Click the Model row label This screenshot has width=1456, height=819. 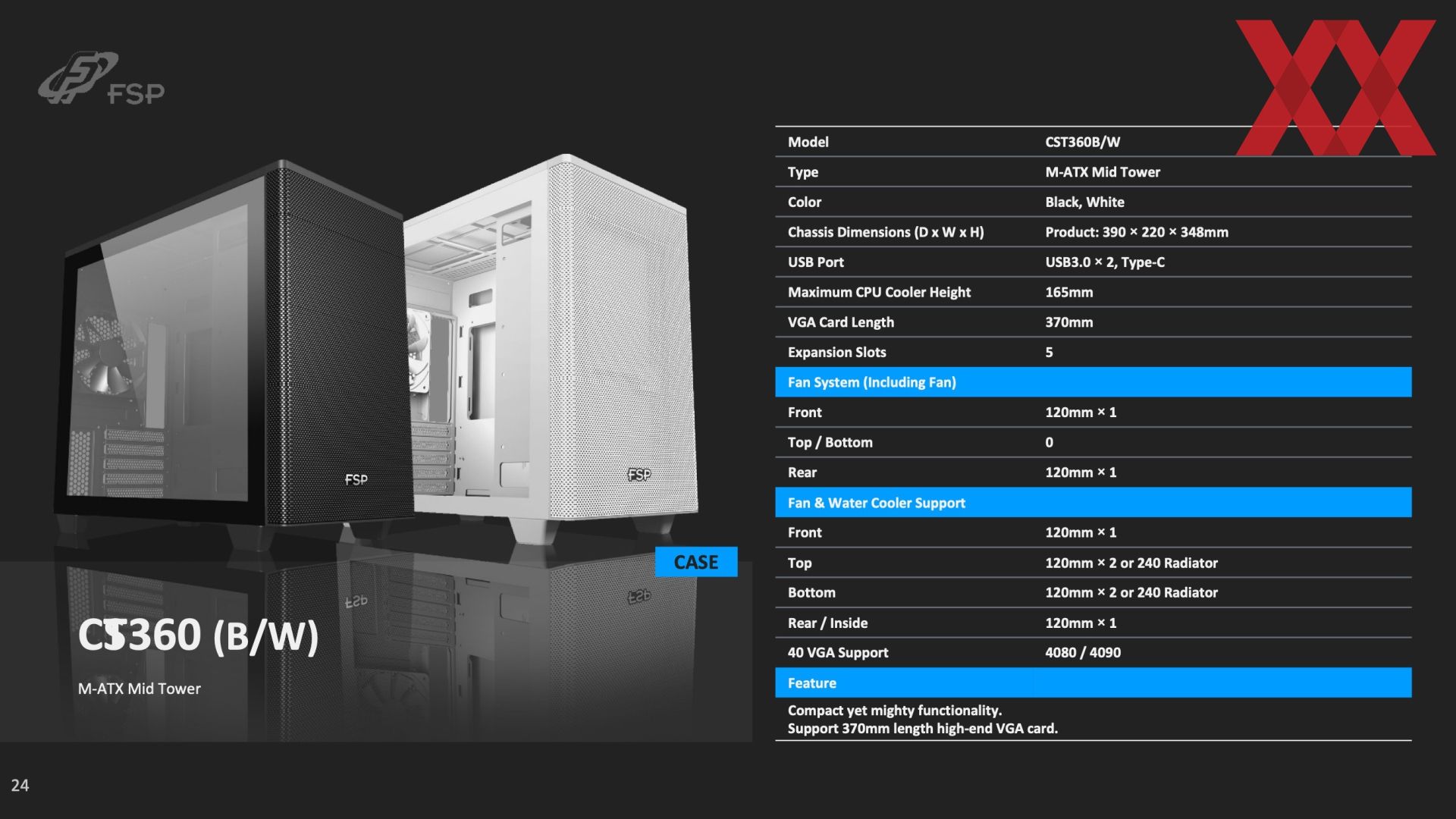tap(808, 142)
